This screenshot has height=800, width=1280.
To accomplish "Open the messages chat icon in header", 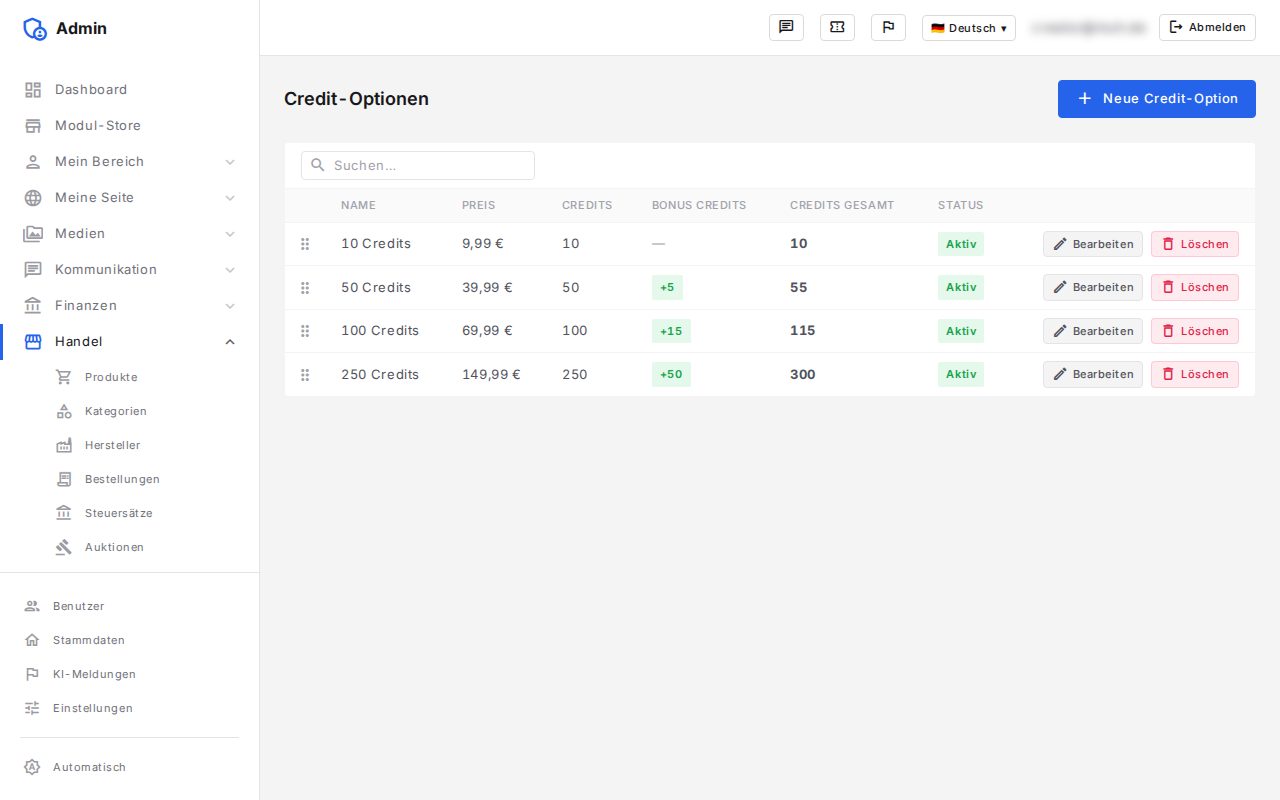I will (786, 27).
